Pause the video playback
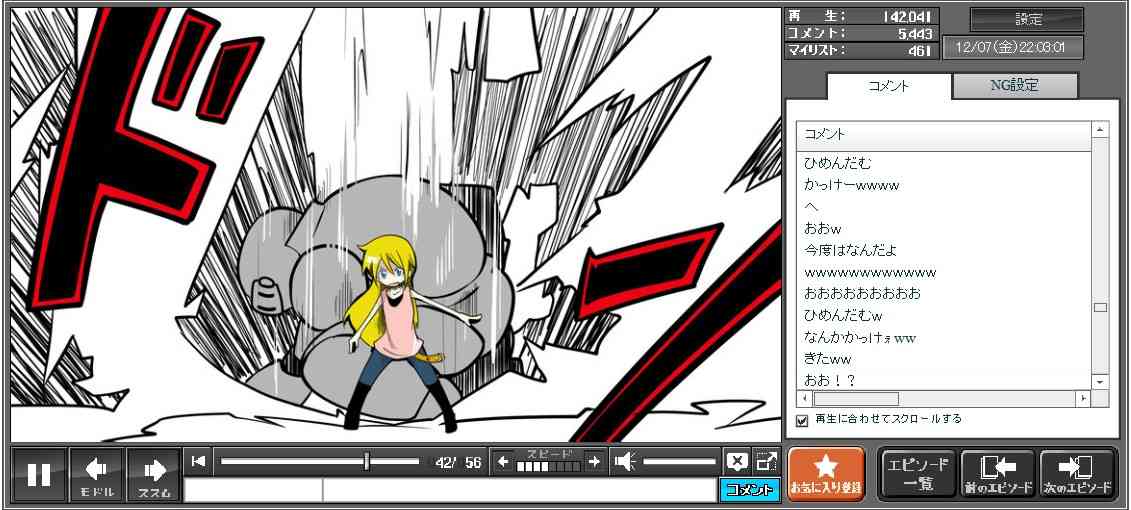This screenshot has height=510, width=1131. pos(39,474)
